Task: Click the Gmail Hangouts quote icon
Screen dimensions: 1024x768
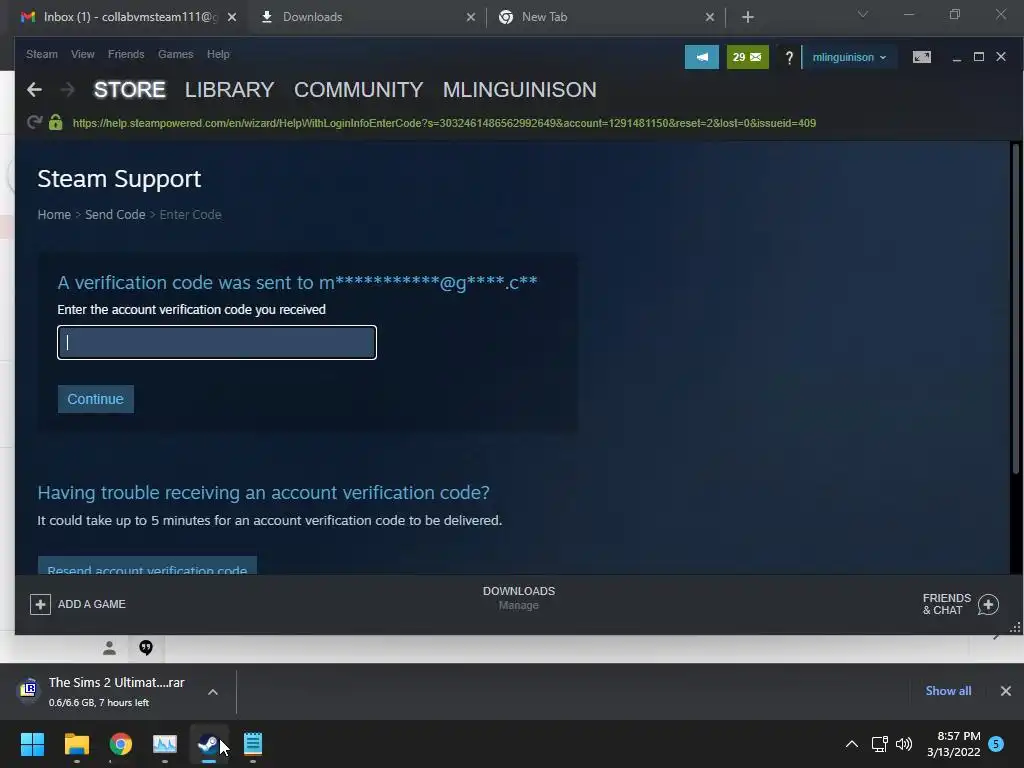Action: (146, 647)
